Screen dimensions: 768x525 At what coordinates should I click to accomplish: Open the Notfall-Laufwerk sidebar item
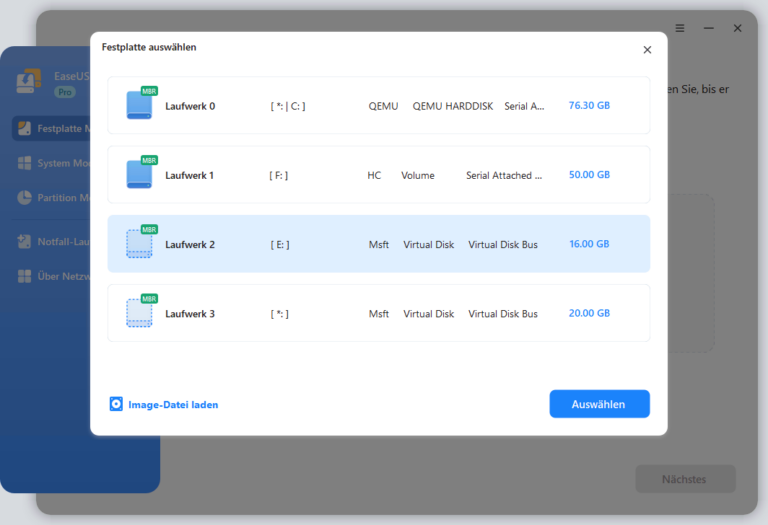(52, 241)
